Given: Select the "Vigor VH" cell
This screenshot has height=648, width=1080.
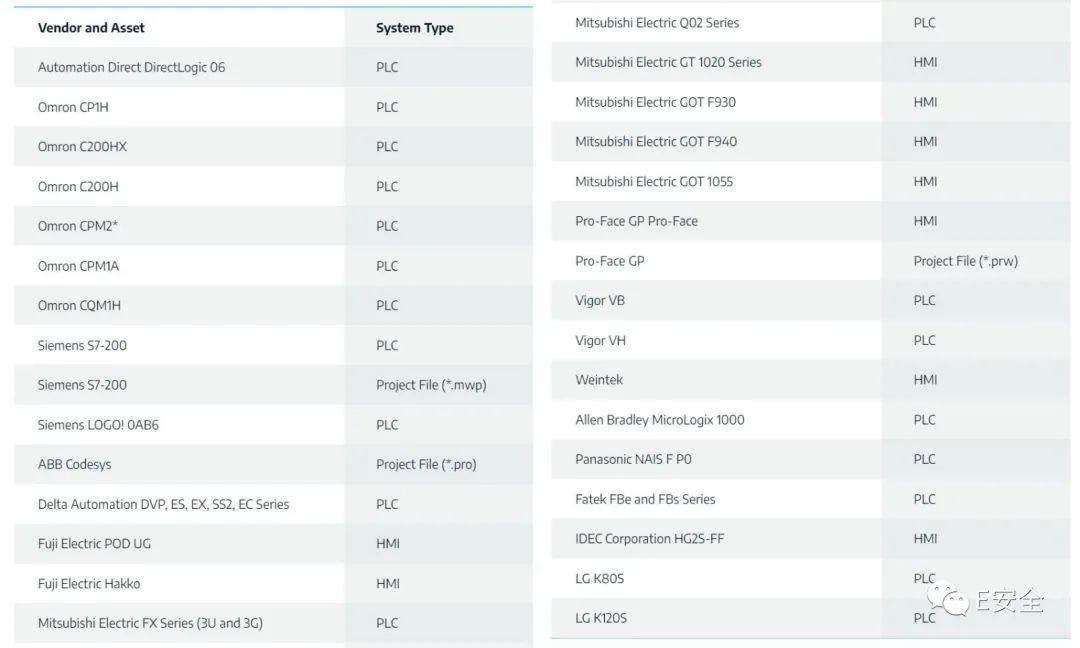Looking at the screenshot, I should point(601,340).
